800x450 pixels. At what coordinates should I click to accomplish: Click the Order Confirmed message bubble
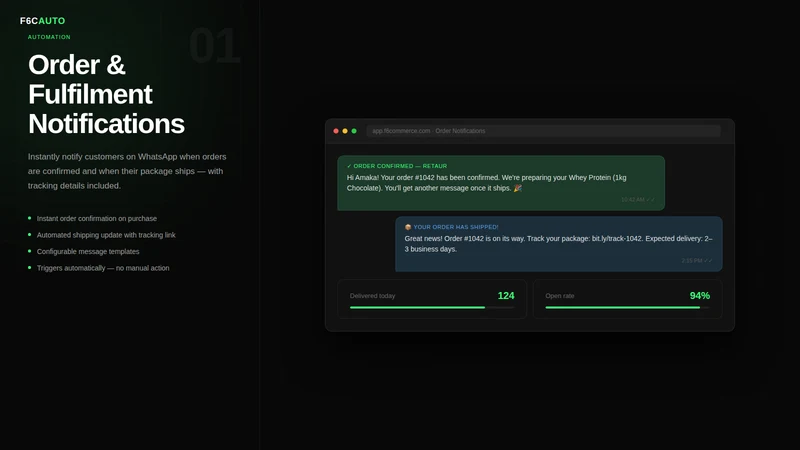pyautogui.click(x=501, y=183)
